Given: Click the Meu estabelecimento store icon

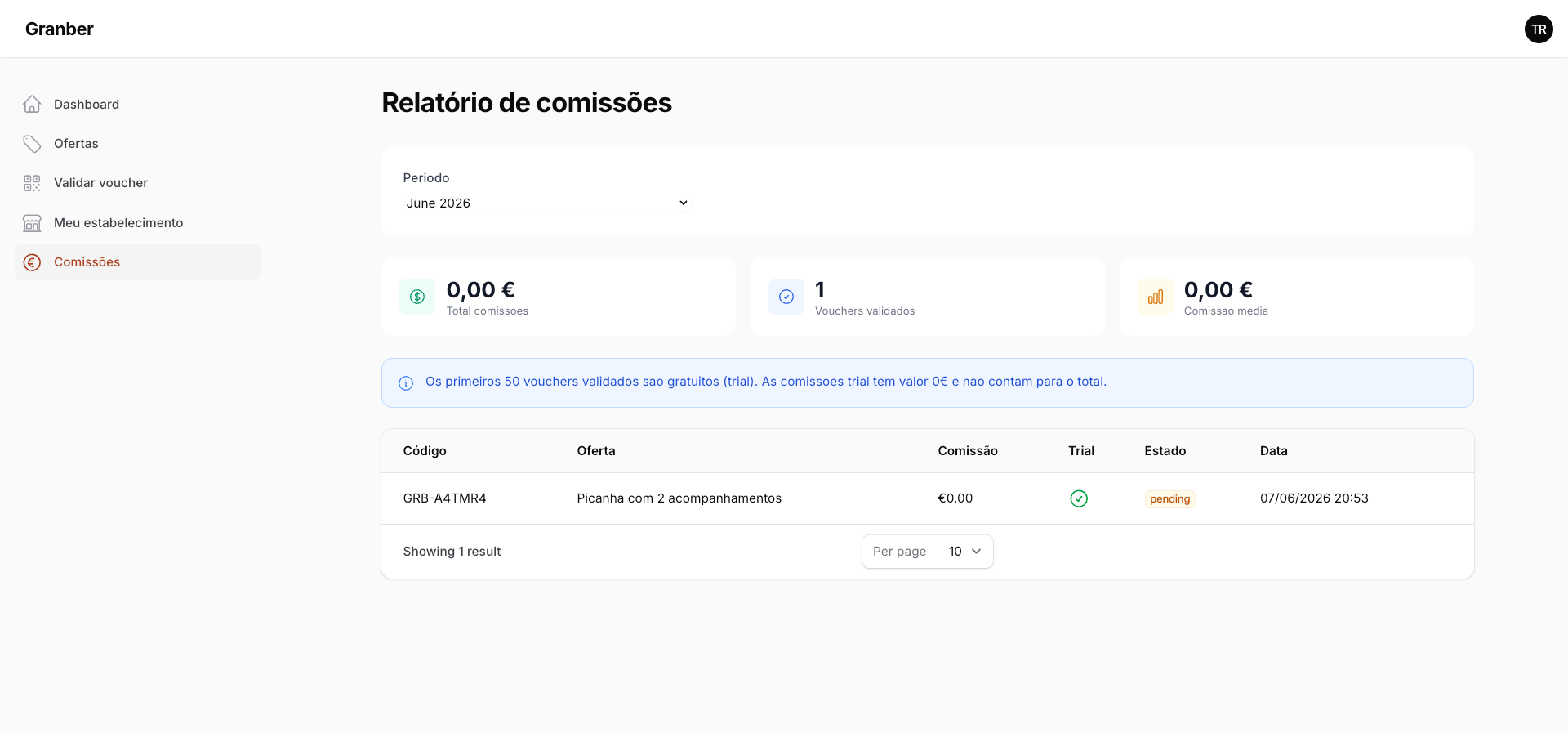Looking at the screenshot, I should point(32,223).
